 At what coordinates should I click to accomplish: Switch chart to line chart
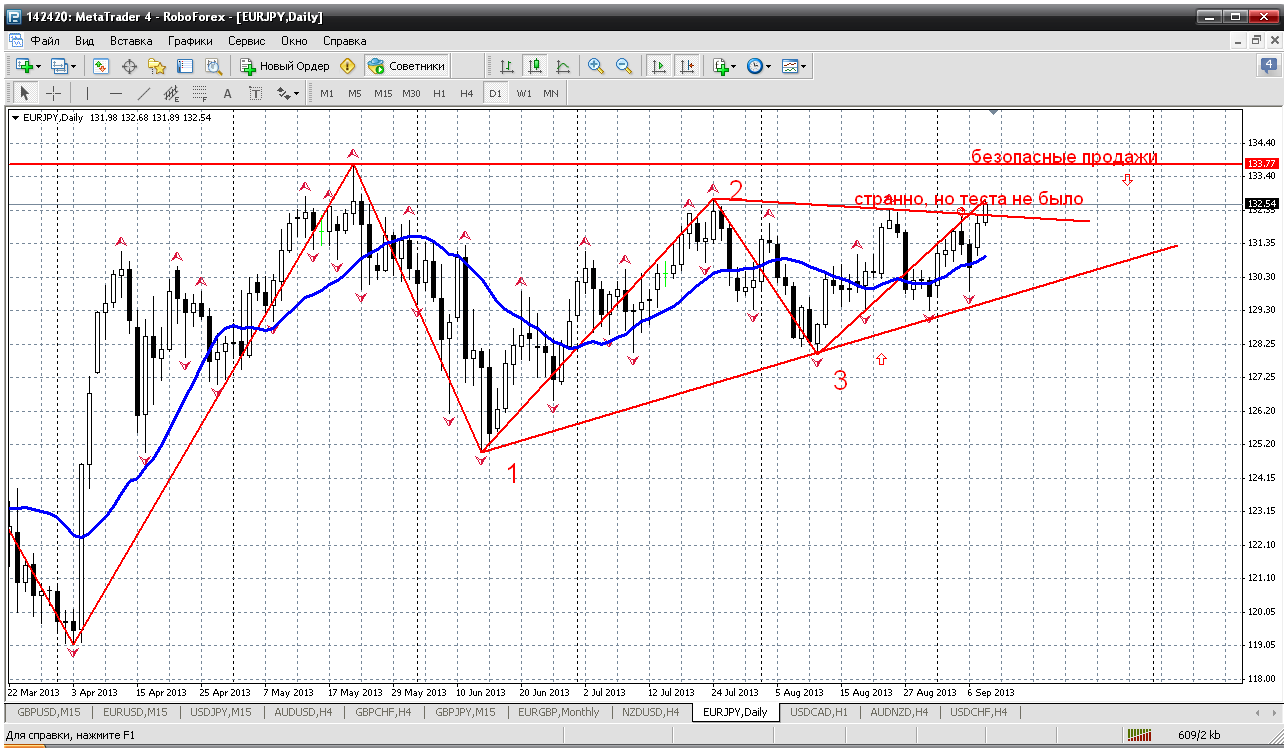[563, 66]
